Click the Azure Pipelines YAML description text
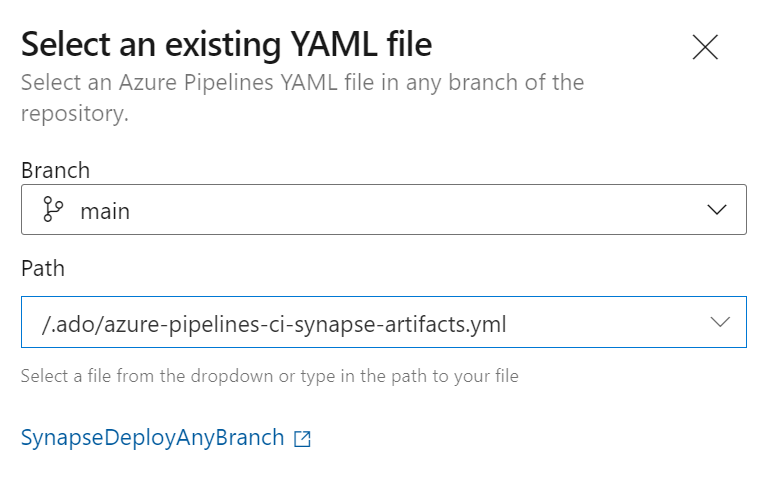The width and height of the screenshot is (763, 482). click(302, 82)
